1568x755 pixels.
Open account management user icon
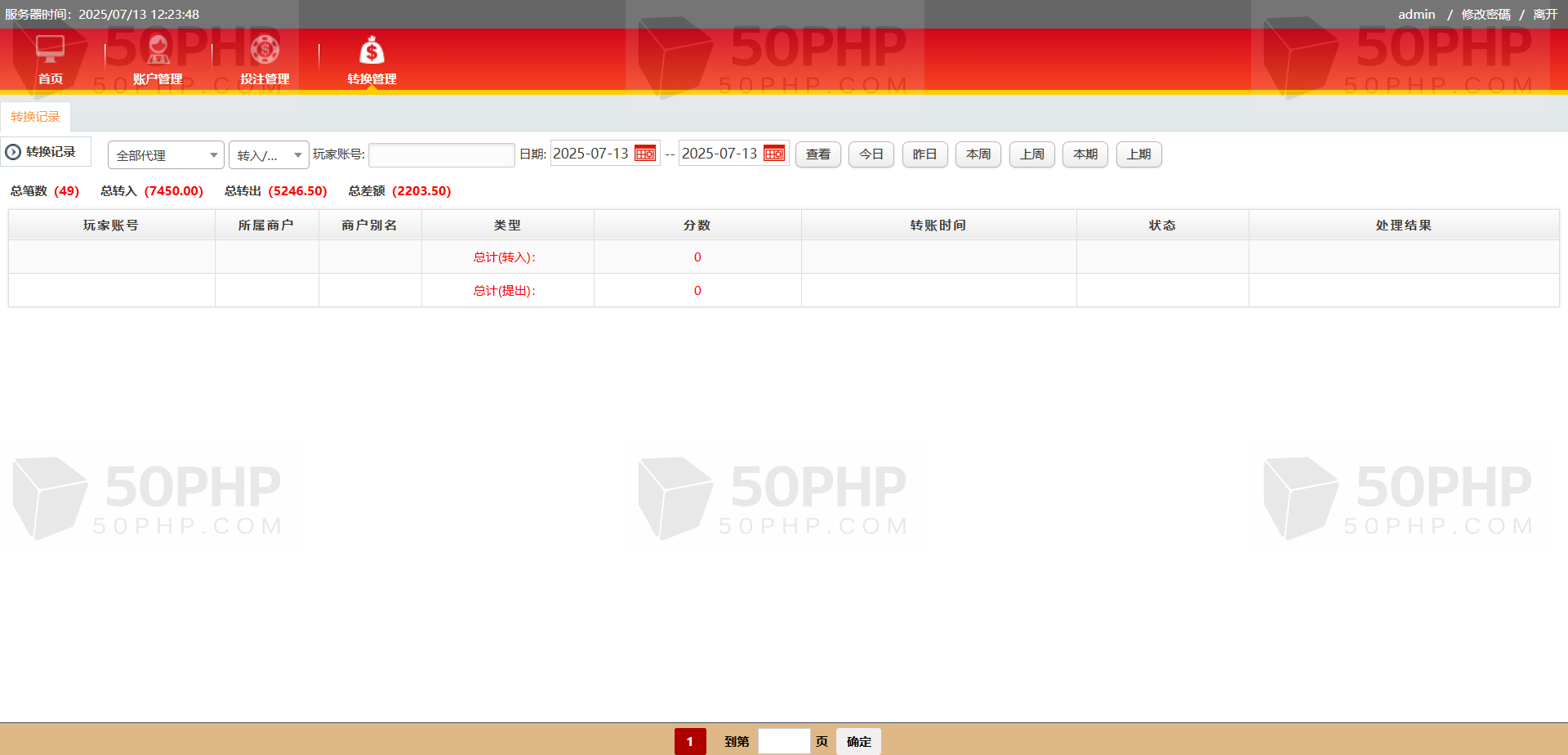click(x=158, y=50)
